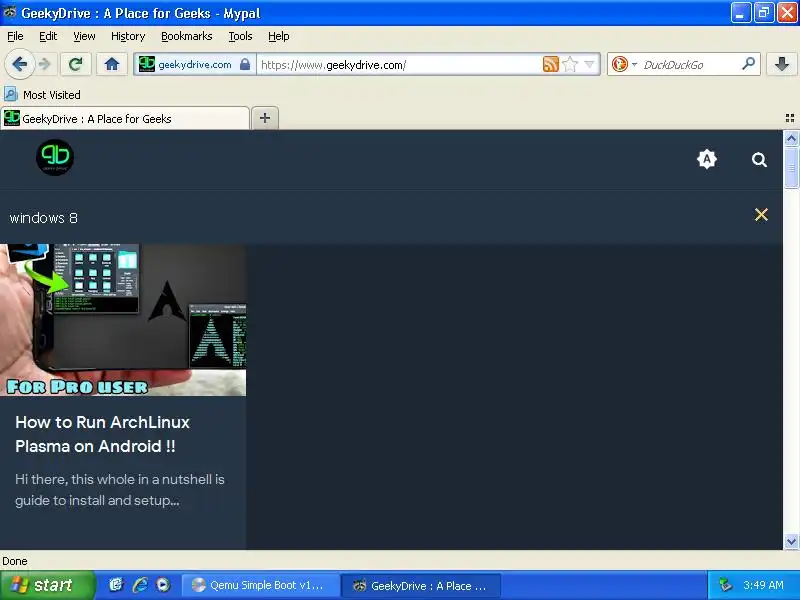800x600 pixels.
Task: Click the magnifier search-go icon
Action: (x=748, y=64)
